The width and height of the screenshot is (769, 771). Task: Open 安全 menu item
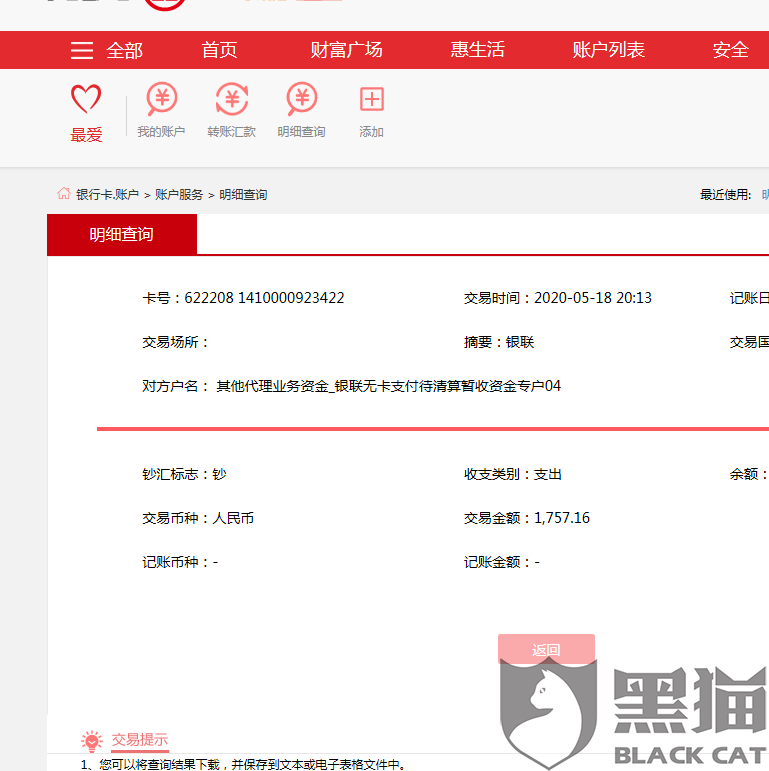[731, 50]
